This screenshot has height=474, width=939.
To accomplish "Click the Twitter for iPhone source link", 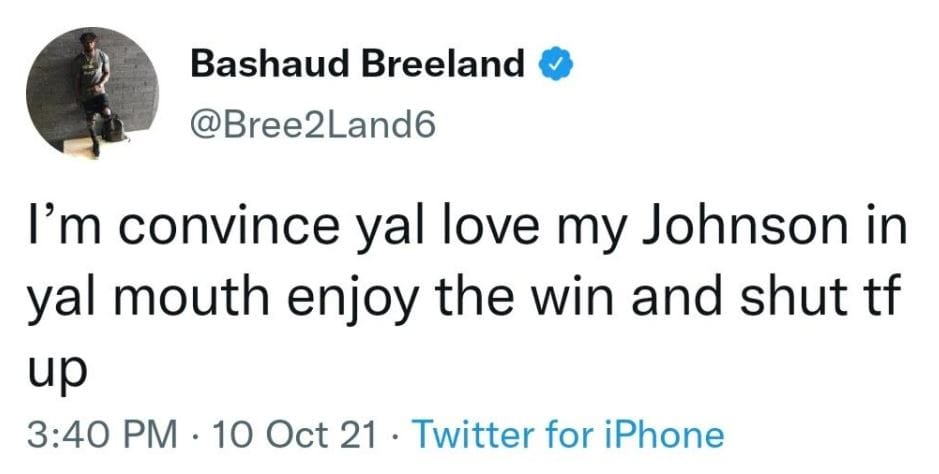I will [567, 435].
